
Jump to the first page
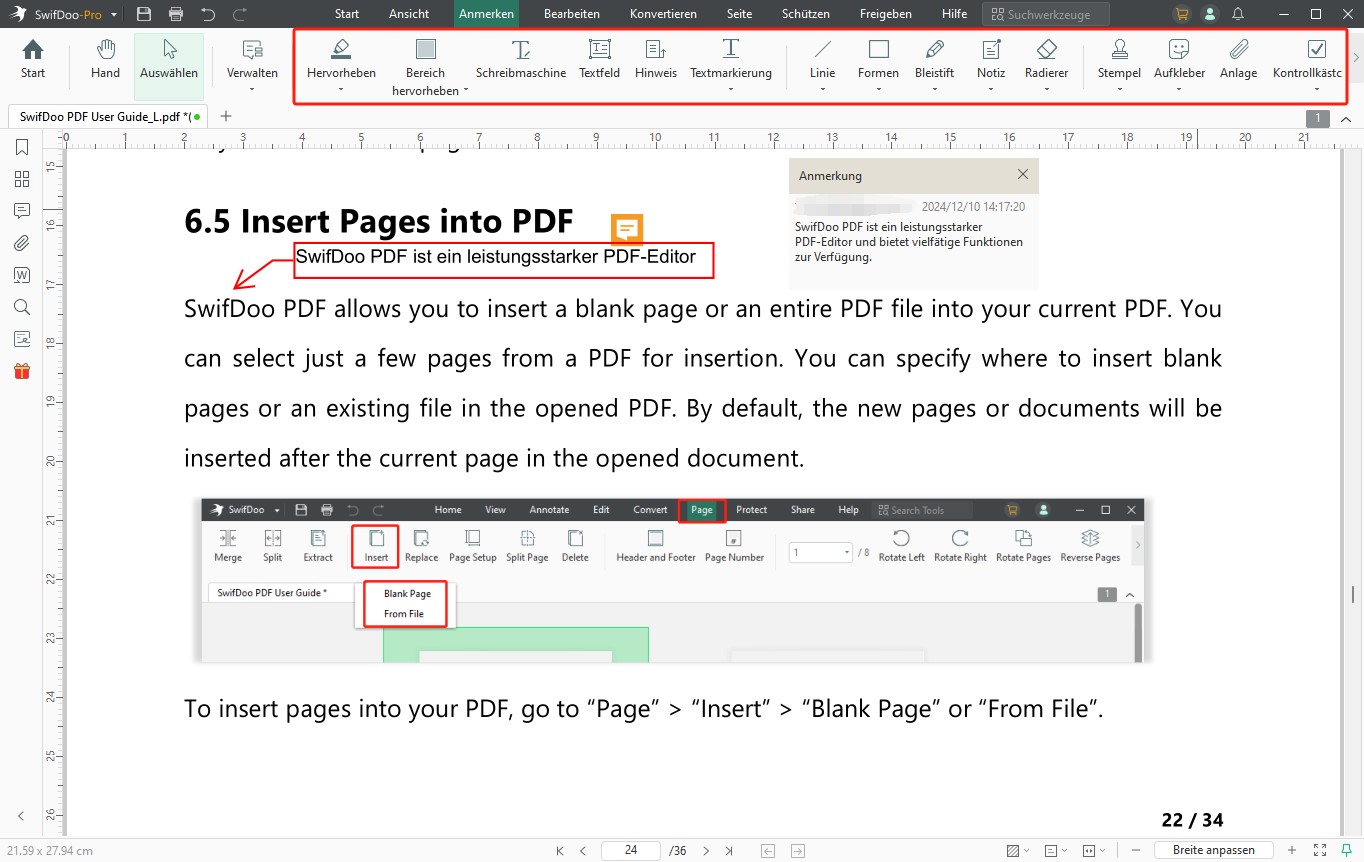click(x=561, y=851)
